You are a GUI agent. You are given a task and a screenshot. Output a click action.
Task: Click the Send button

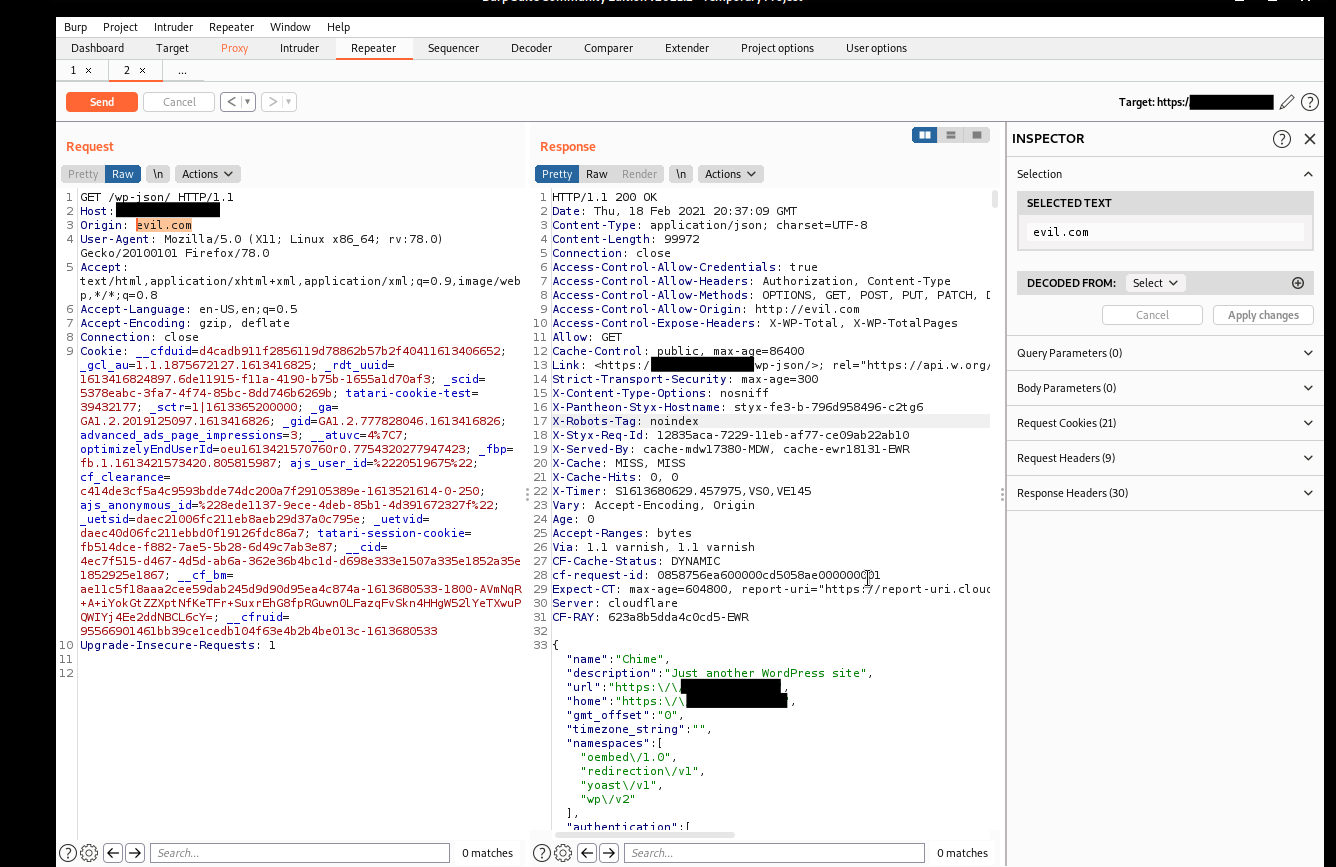click(101, 101)
